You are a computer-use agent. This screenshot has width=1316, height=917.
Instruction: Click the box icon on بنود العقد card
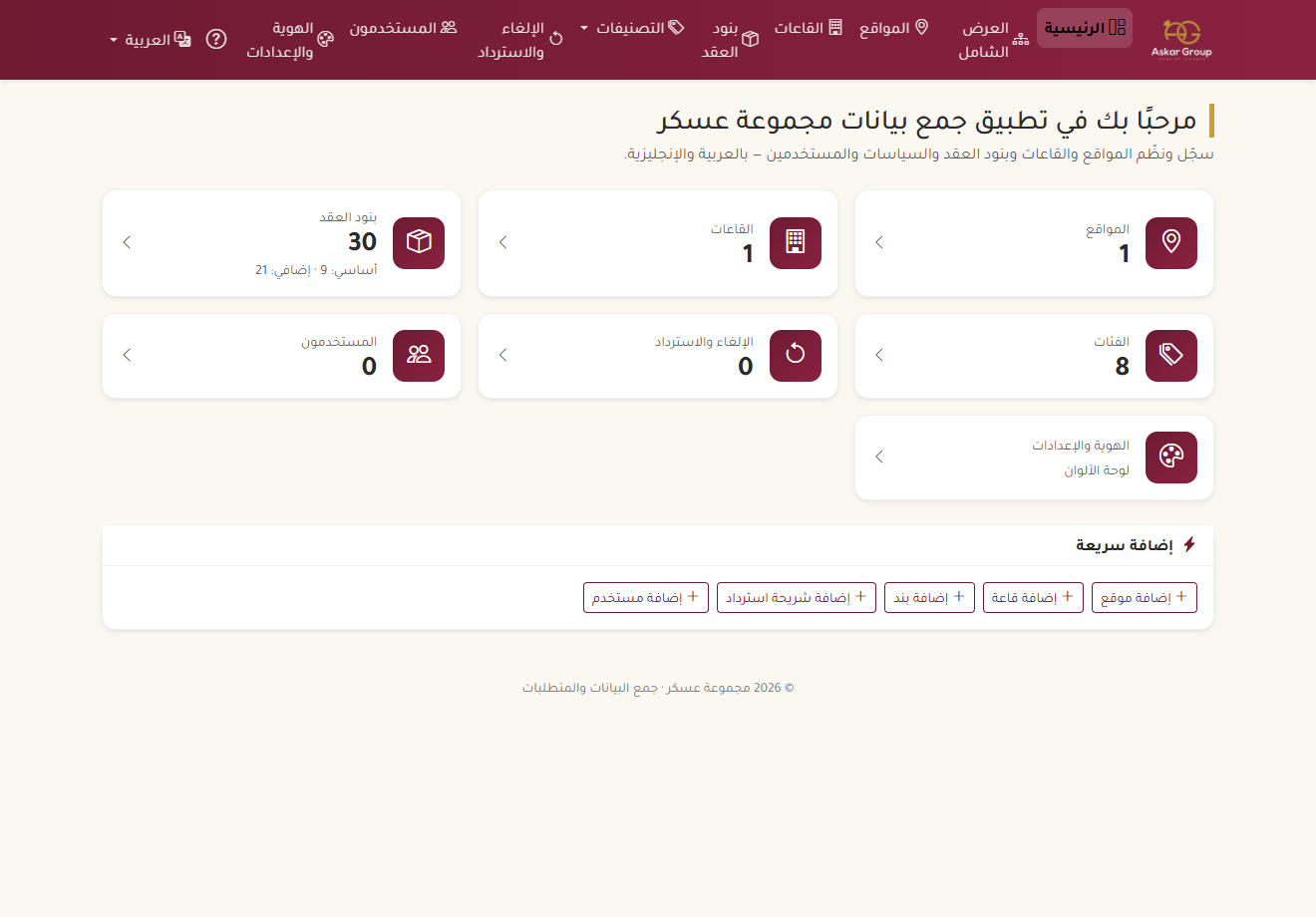[x=419, y=242]
